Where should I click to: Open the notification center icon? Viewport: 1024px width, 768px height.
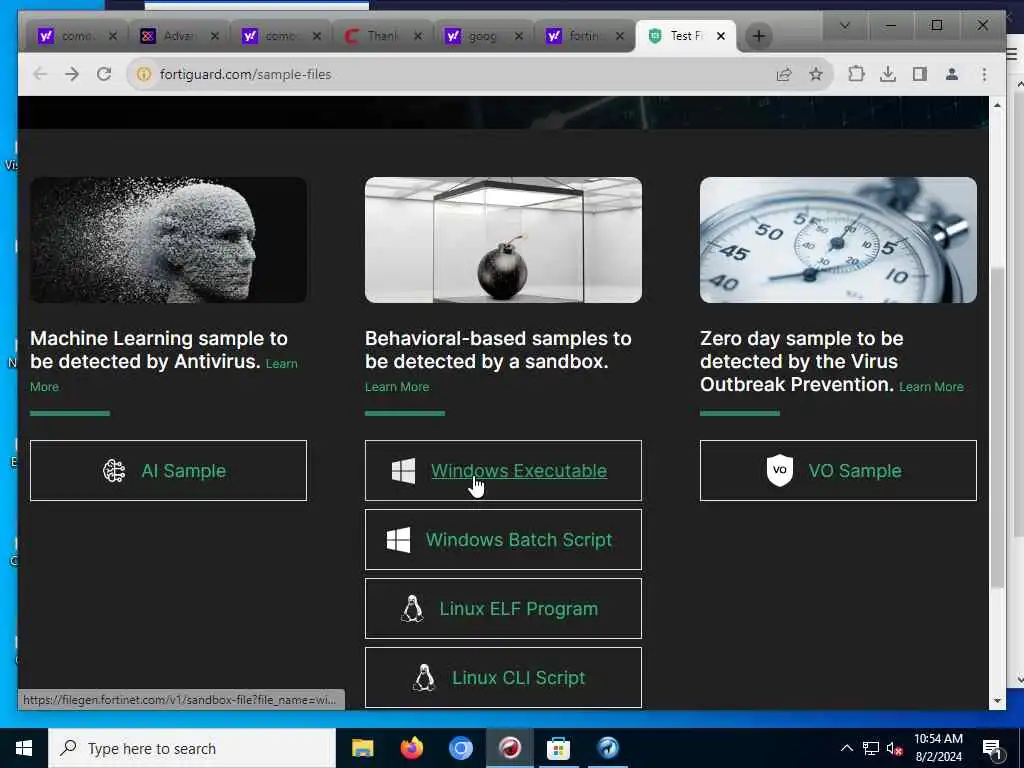pos(993,749)
